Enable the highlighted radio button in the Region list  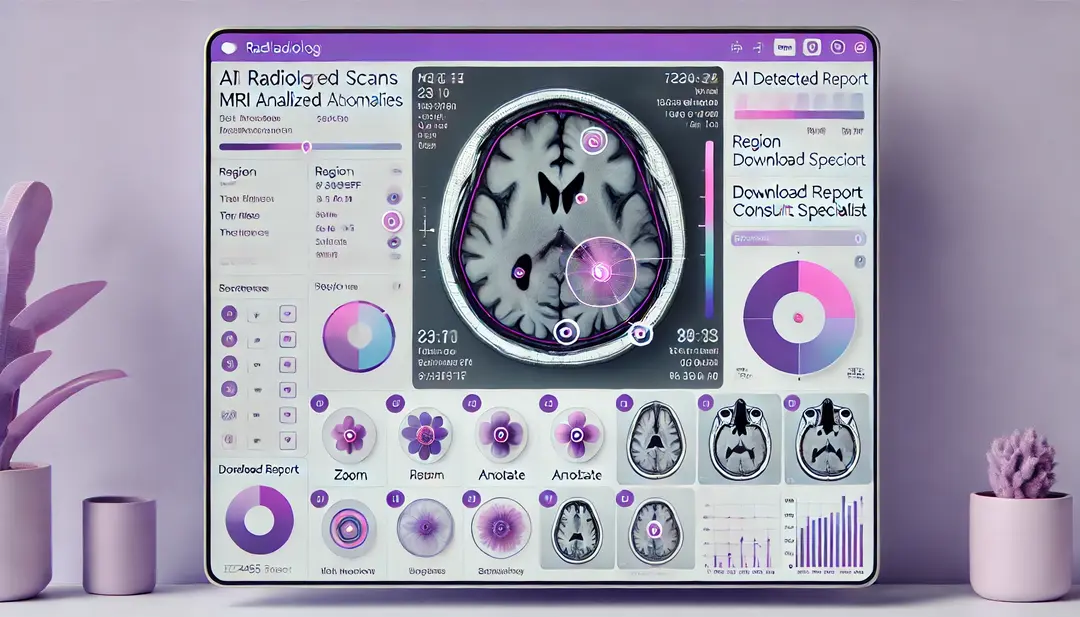click(x=392, y=219)
